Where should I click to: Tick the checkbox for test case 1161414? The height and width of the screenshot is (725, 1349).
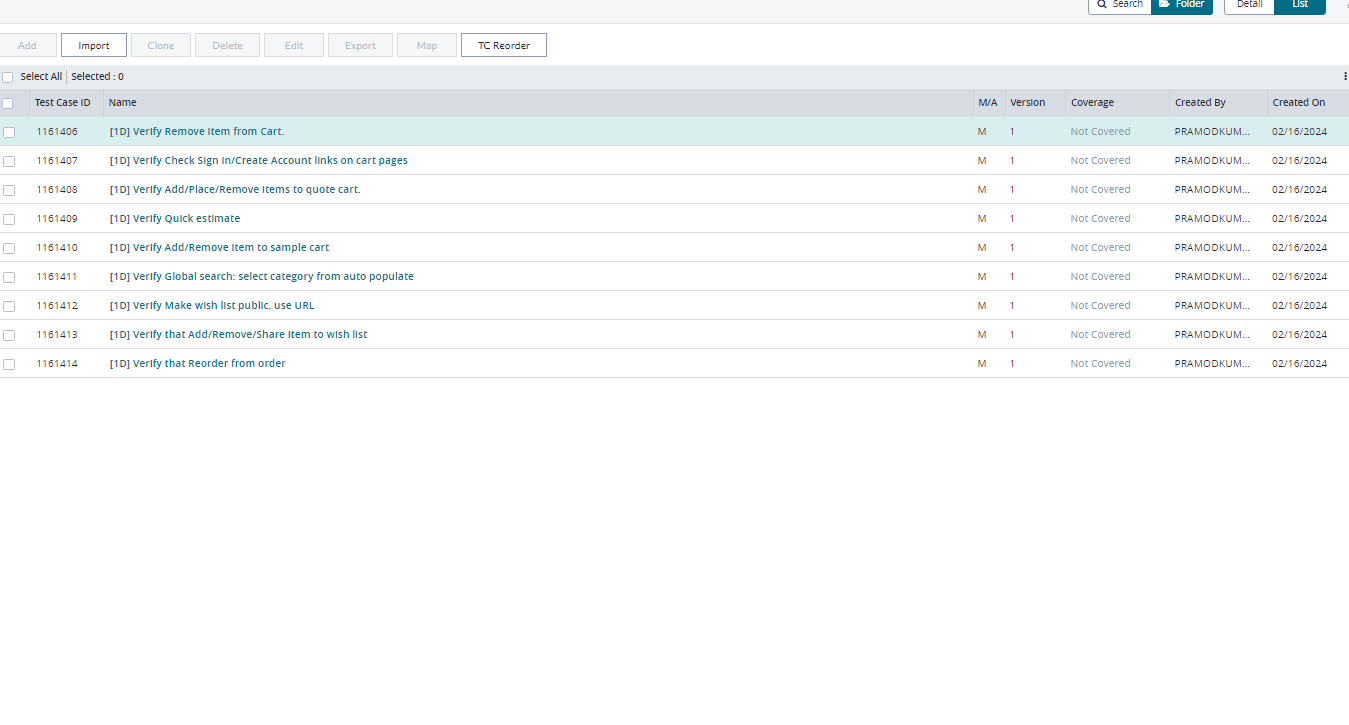tap(9, 364)
